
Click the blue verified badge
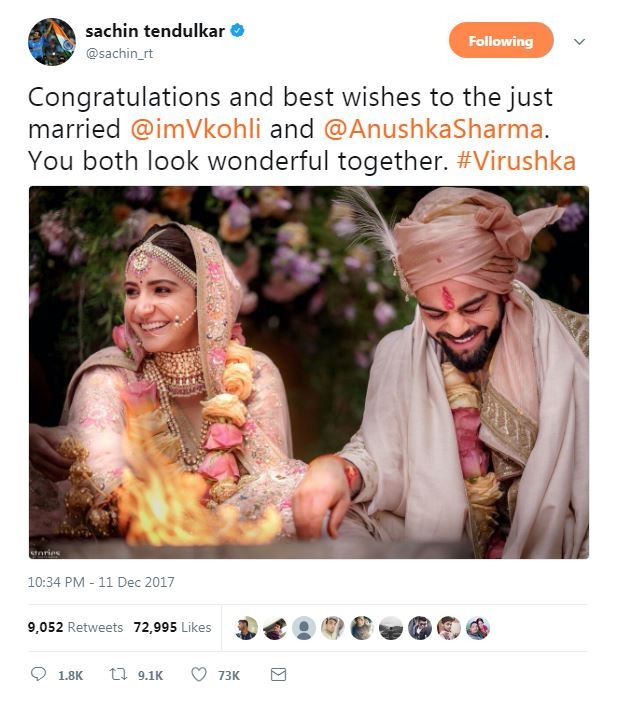click(x=237, y=33)
